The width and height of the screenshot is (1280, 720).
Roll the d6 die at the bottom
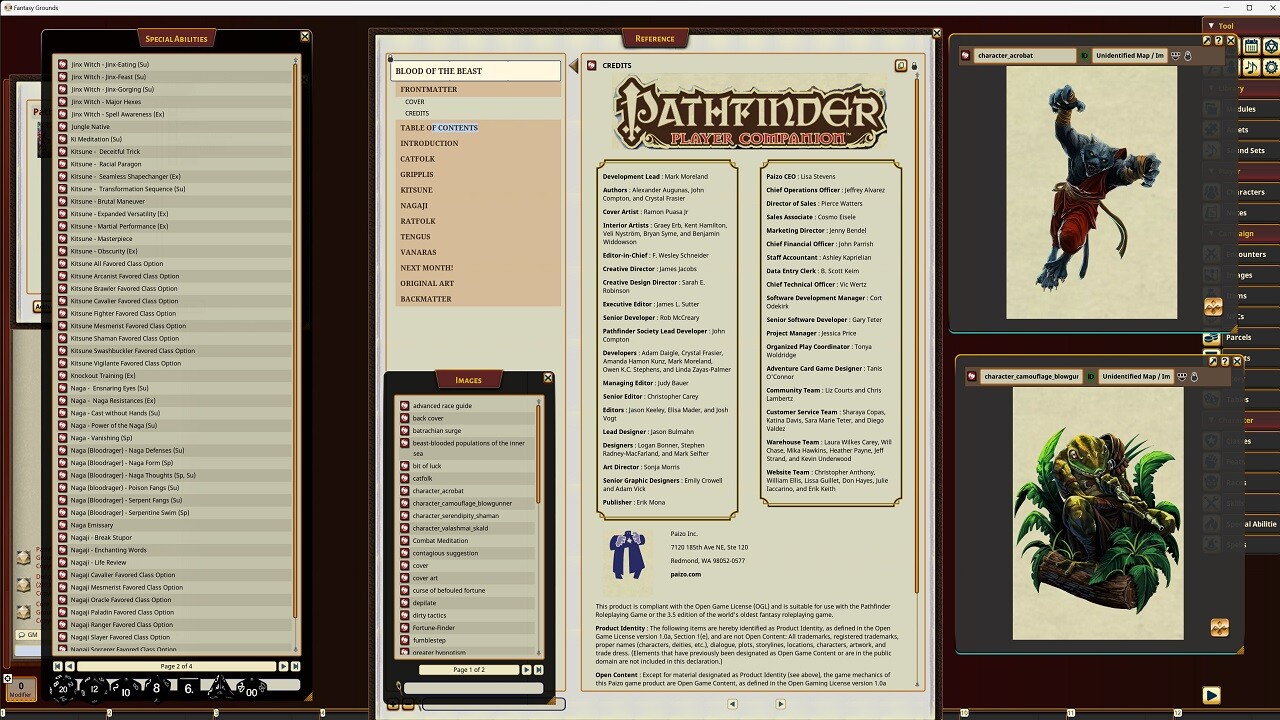pyautogui.click(x=188, y=687)
